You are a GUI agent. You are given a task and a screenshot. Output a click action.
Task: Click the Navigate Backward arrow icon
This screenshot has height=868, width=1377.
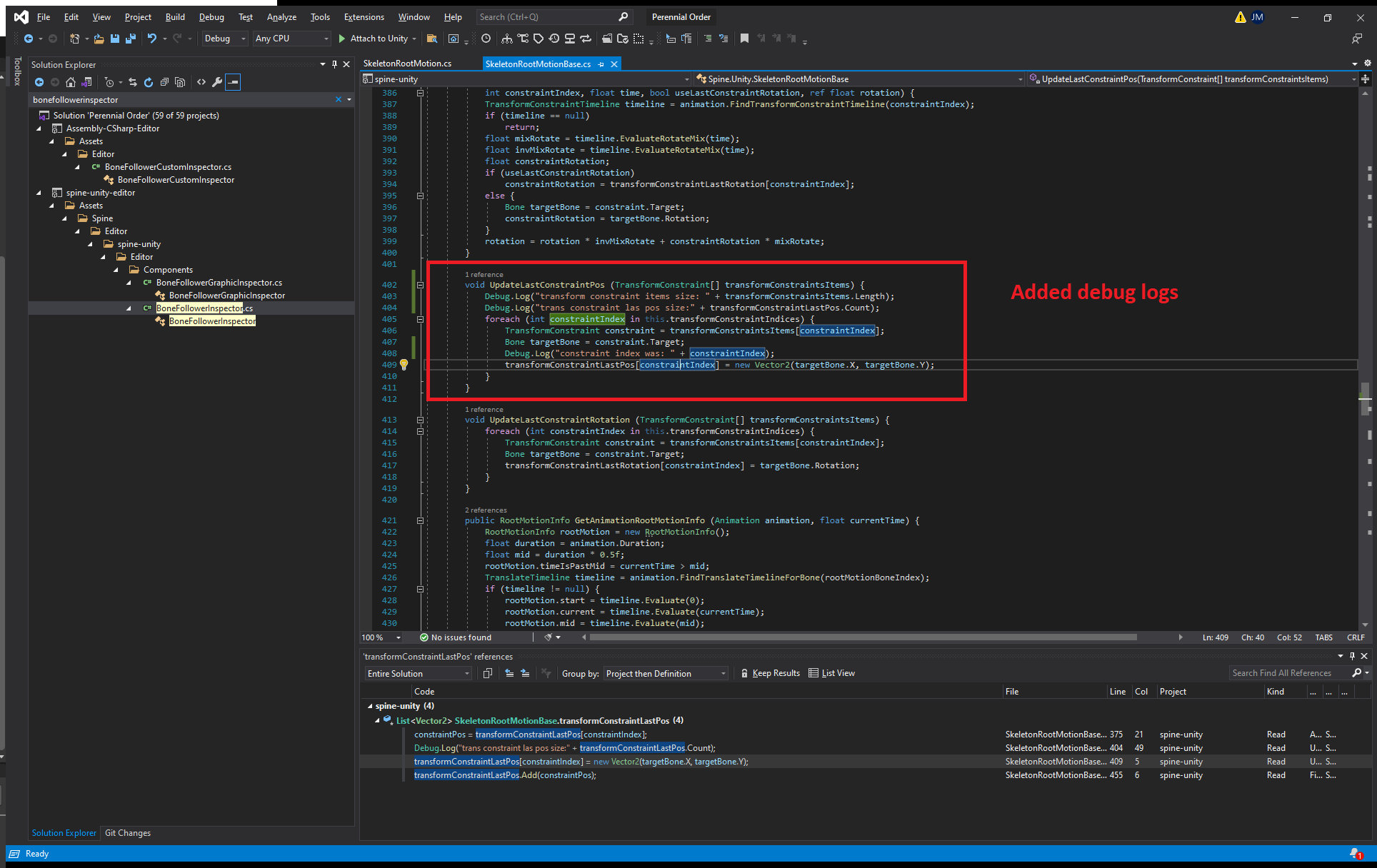28,39
